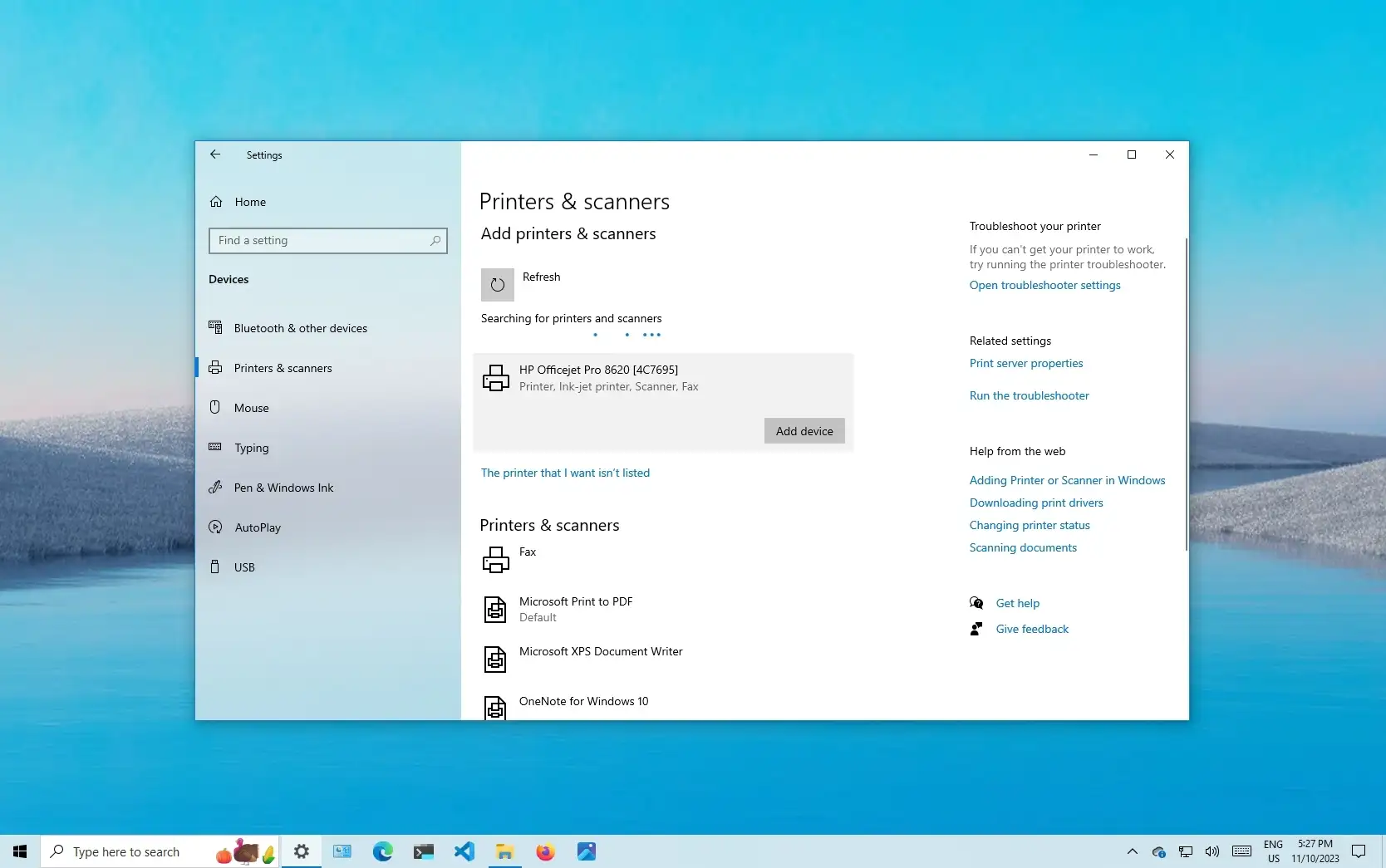This screenshot has height=868, width=1386.
Task: Click the ENG US language indicator
Action: click(1273, 851)
